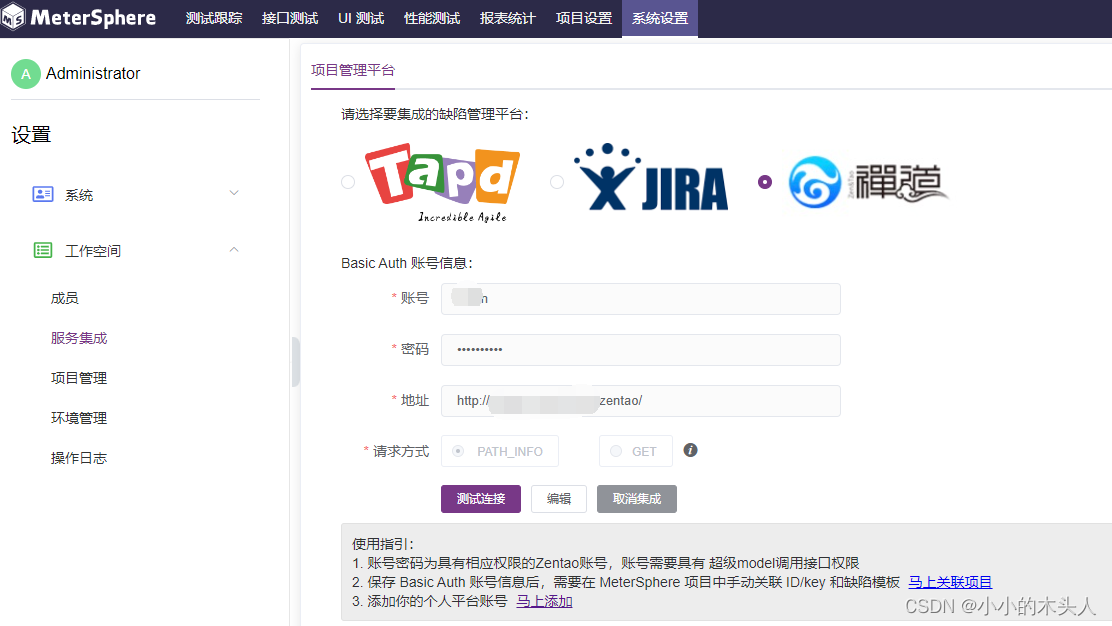Screen dimensions: 1112x626
Task: Open 报表统计 in top navigation
Action: [x=507, y=18]
